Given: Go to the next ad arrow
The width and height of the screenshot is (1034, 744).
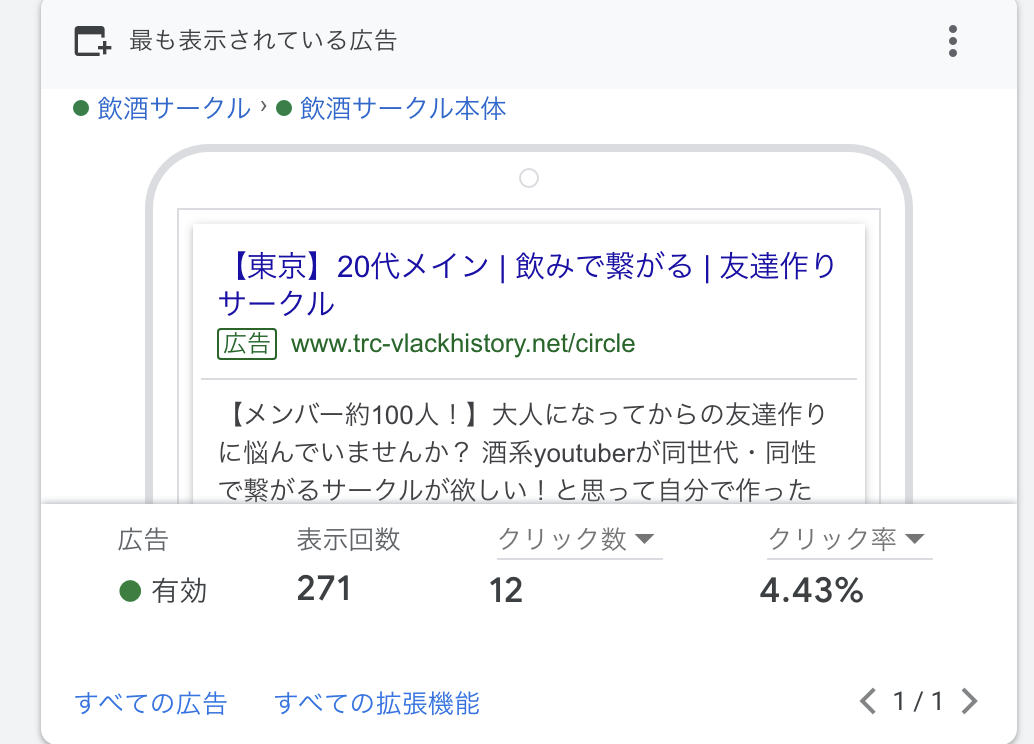Looking at the screenshot, I should [968, 701].
